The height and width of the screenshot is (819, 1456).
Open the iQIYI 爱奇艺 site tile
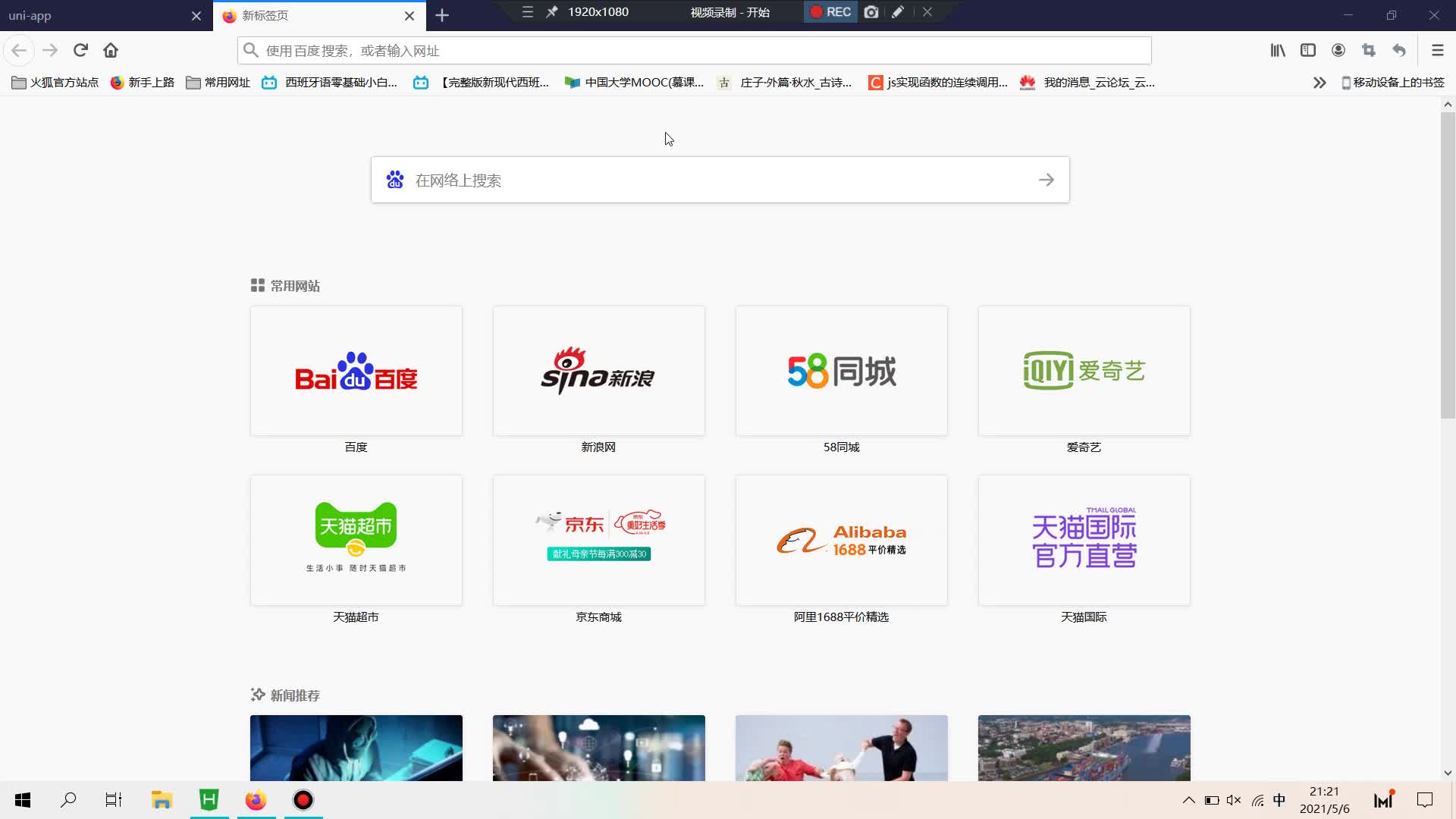pos(1084,371)
